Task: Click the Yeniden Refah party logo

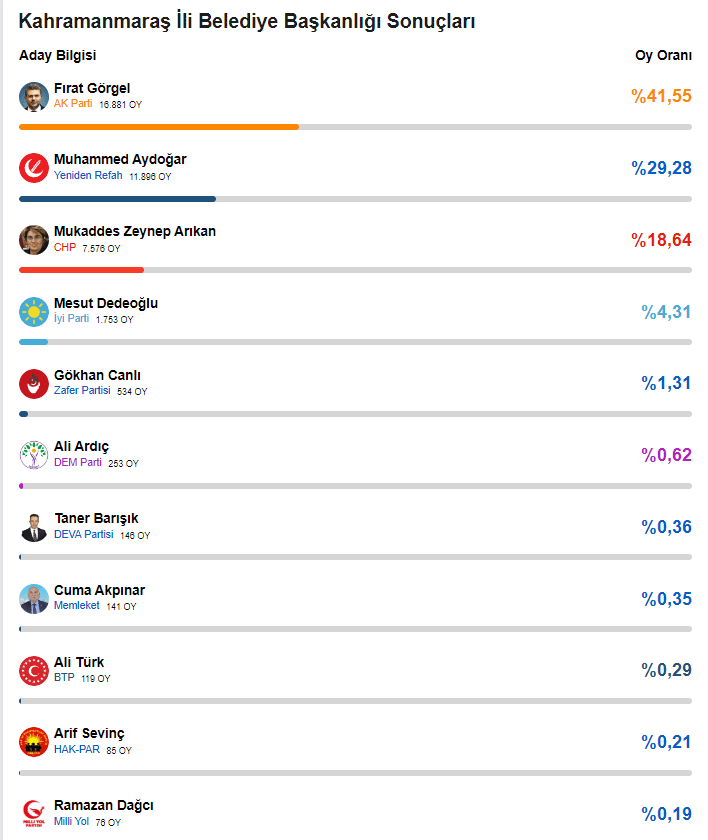Action: 34,168
